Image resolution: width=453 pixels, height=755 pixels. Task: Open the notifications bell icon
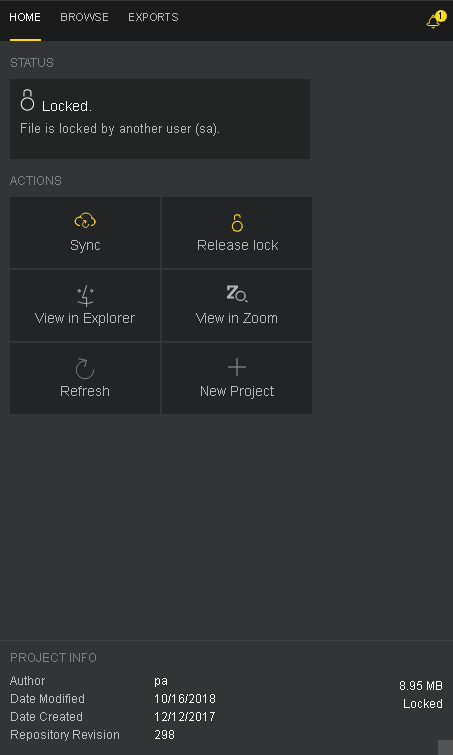433,22
